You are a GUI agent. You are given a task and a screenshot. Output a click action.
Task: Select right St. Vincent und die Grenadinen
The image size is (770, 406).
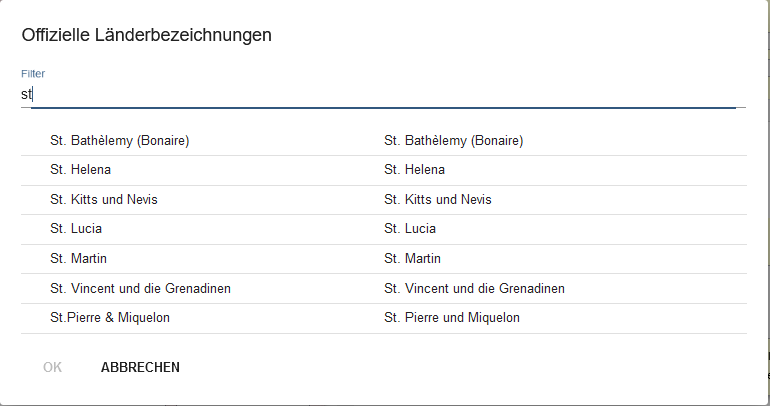[x=474, y=288]
